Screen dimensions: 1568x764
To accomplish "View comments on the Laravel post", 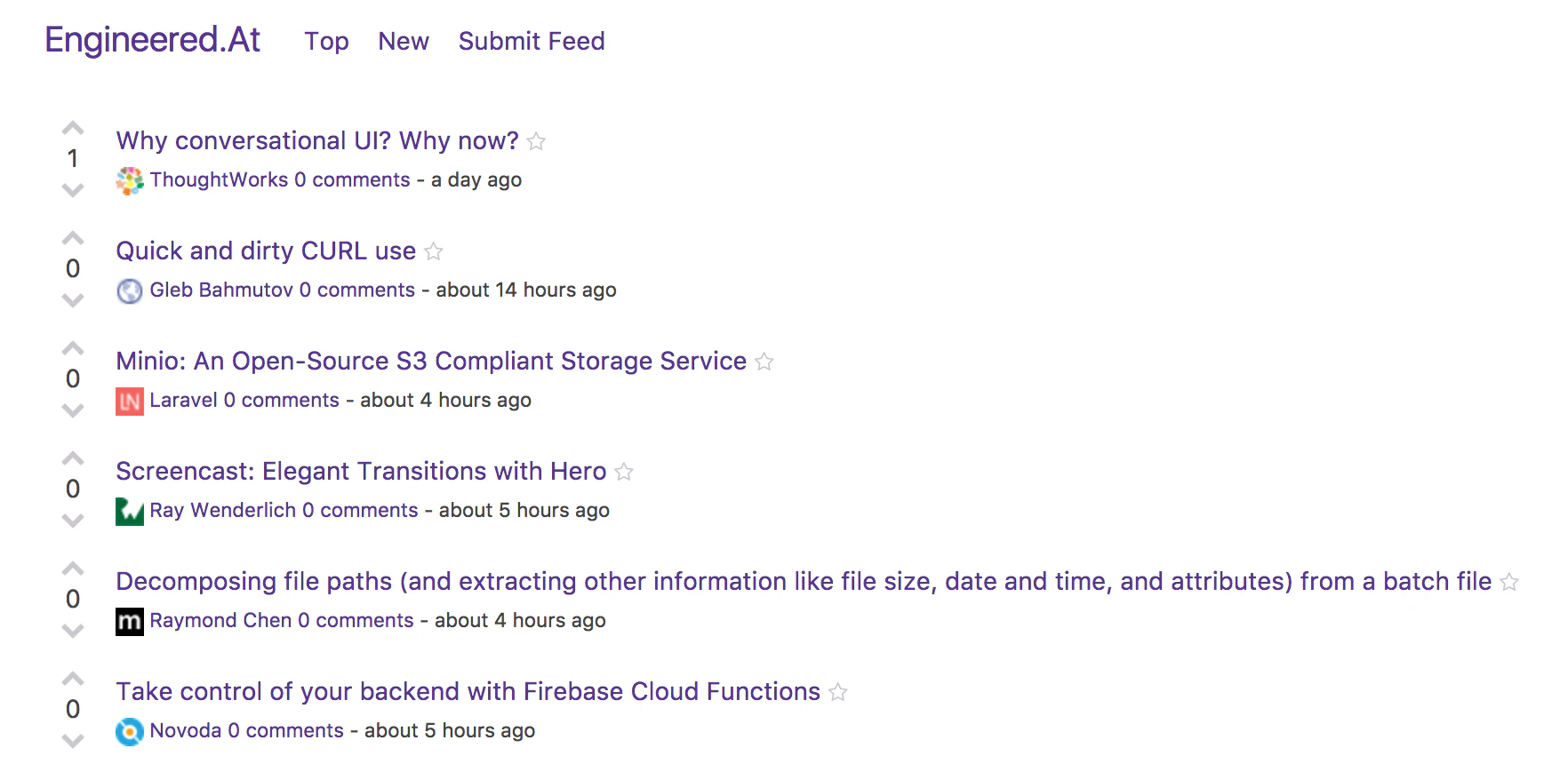I will pyautogui.click(x=282, y=400).
